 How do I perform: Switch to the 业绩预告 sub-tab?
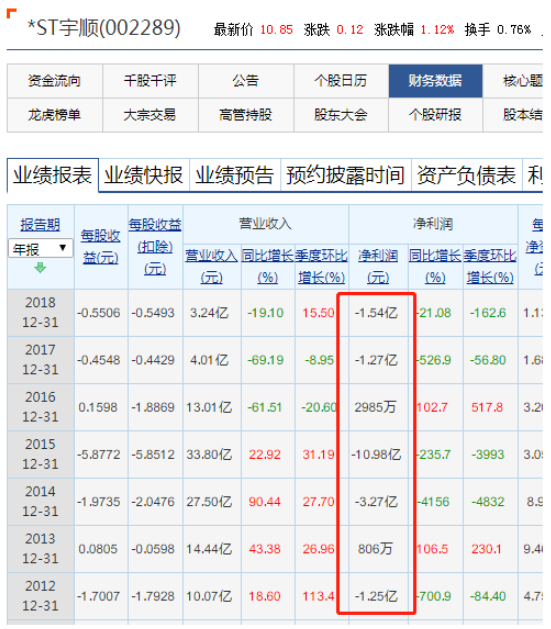(x=235, y=175)
